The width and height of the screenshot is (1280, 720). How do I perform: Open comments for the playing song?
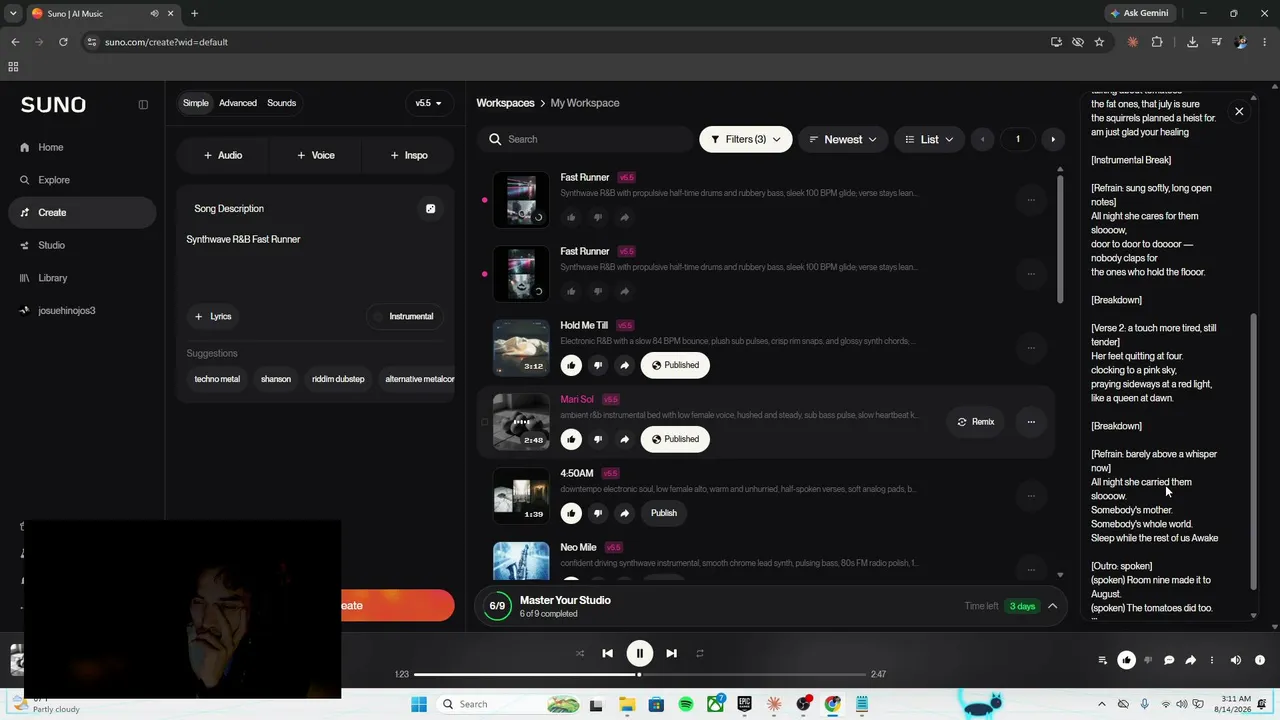click(1169, 660)
